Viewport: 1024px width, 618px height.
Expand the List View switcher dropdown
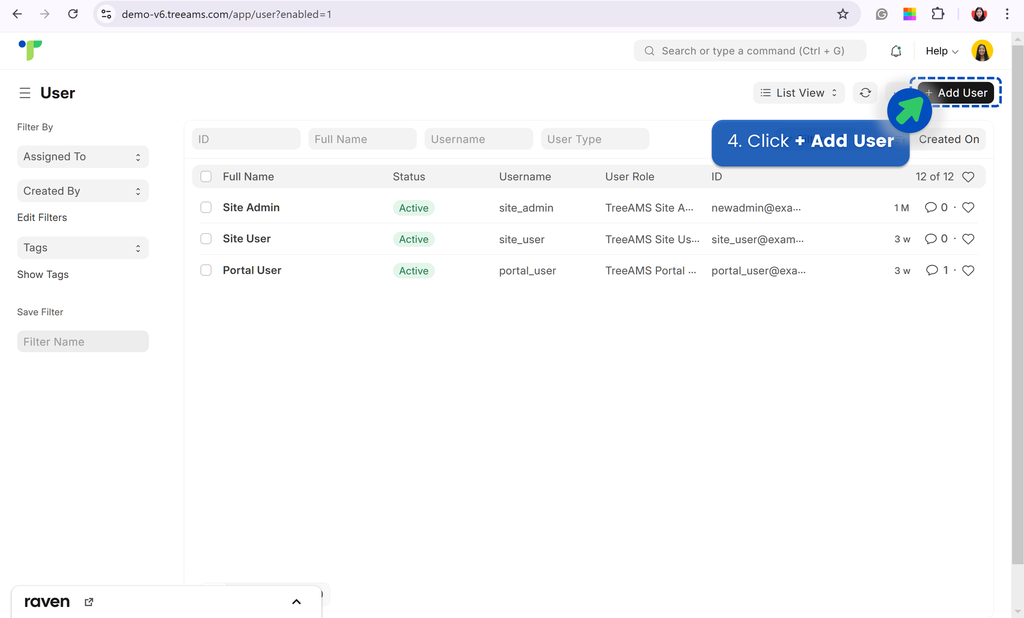[x=799, y=93]
